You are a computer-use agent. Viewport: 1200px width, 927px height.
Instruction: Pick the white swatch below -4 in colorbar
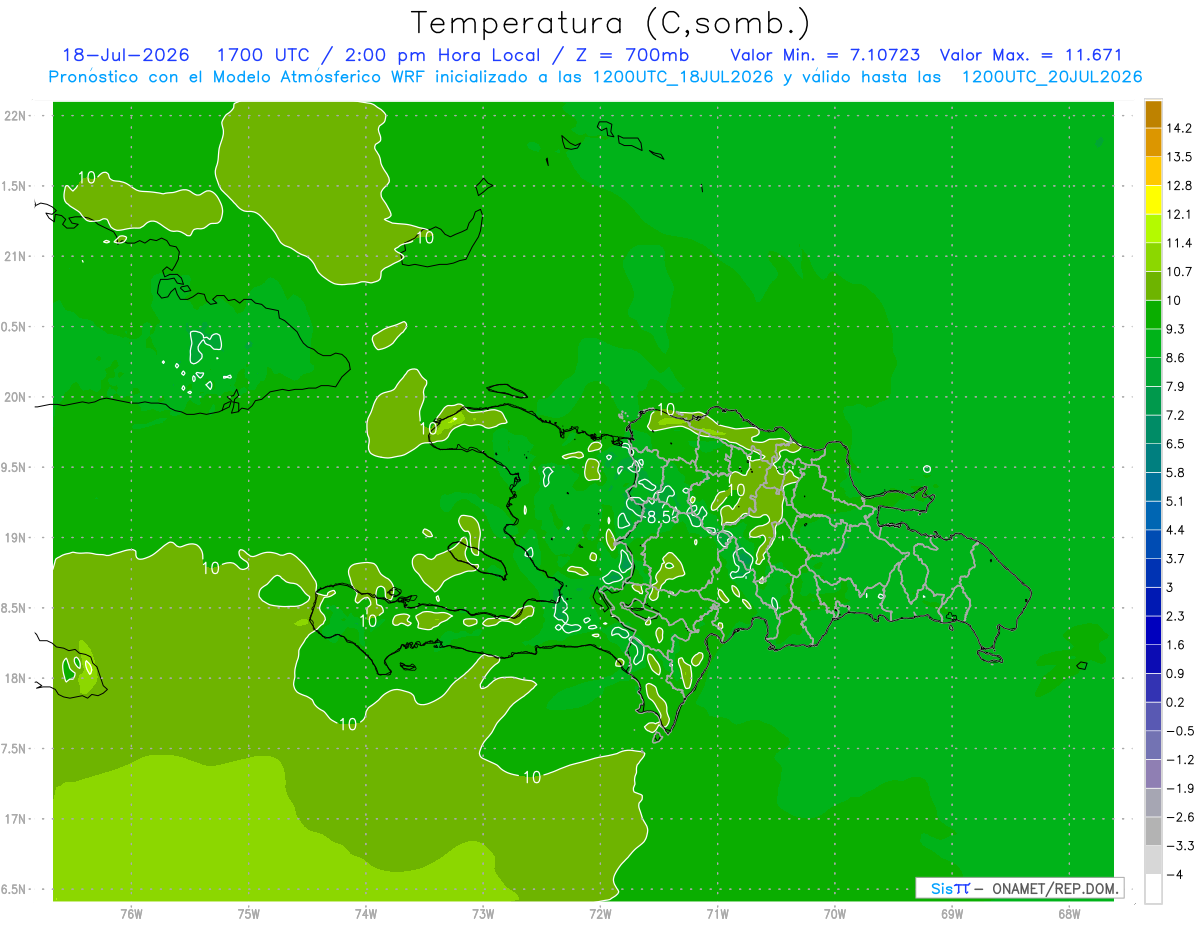pyautogui.click(x=1153, y=889)
